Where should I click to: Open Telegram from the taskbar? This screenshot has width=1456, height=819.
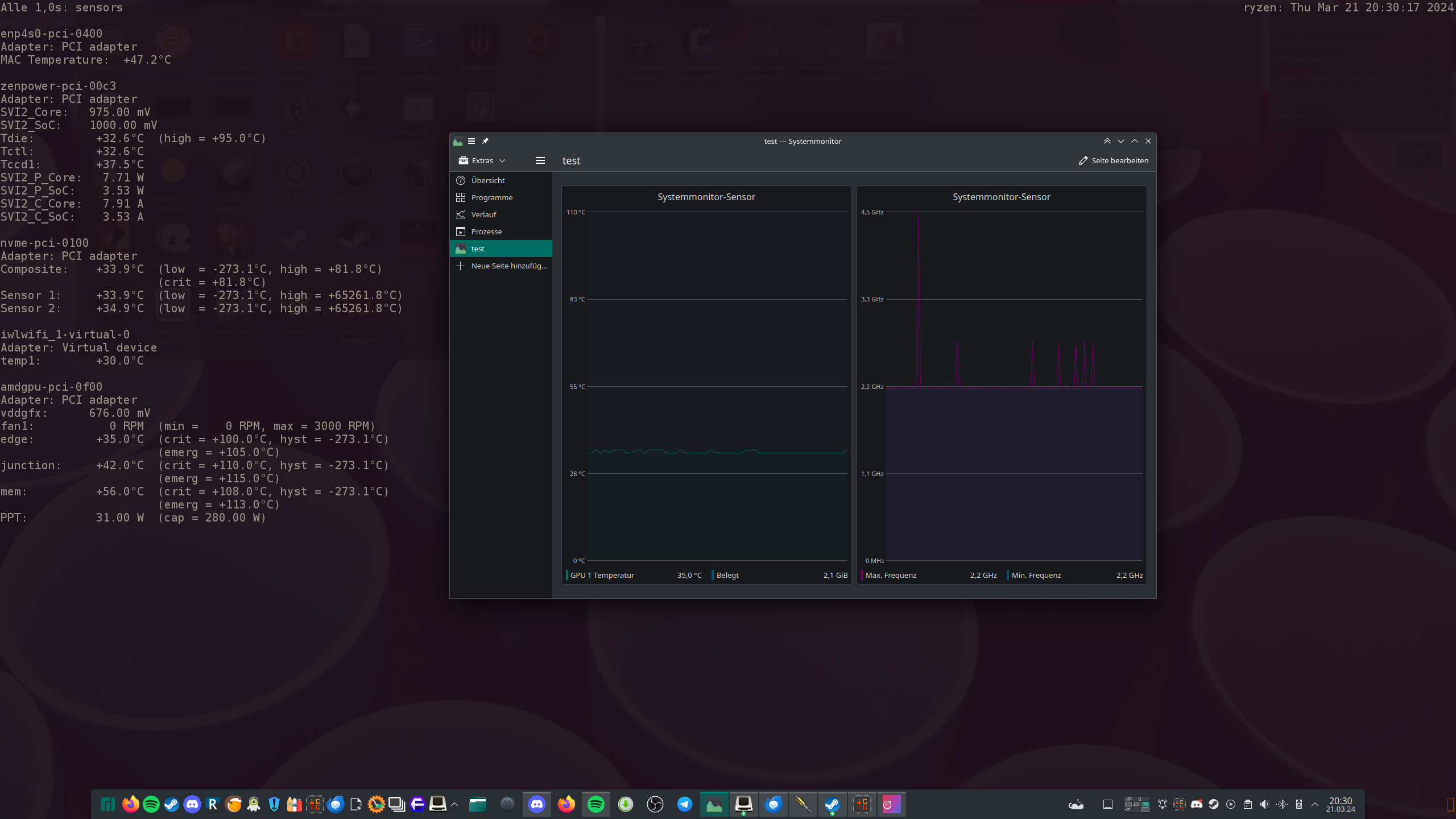[x=685, y=804]
